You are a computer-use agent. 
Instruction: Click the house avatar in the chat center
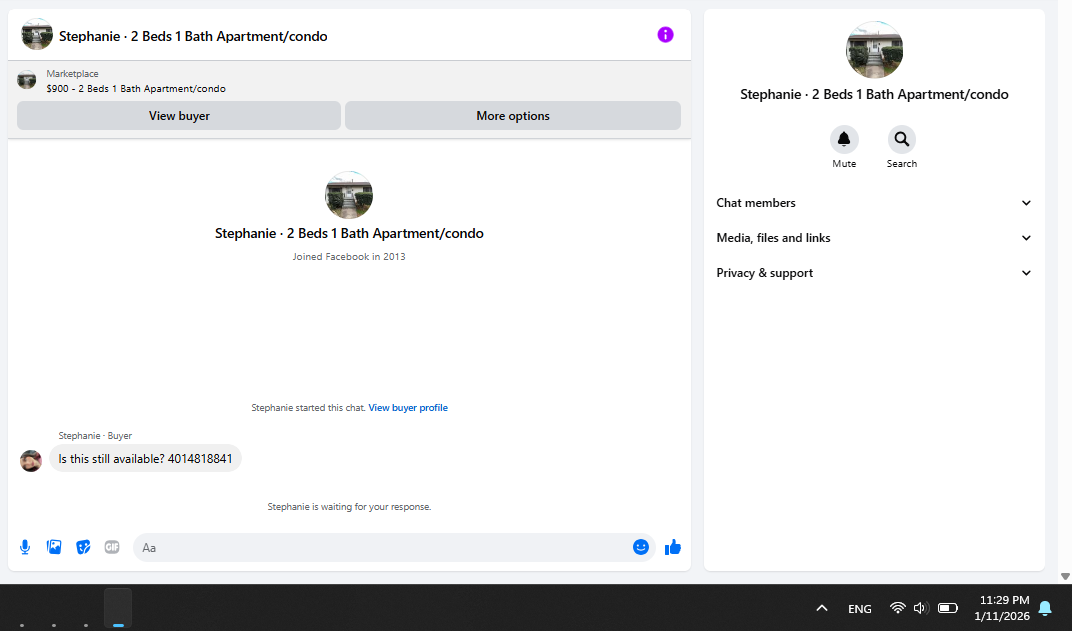(349, 195)
